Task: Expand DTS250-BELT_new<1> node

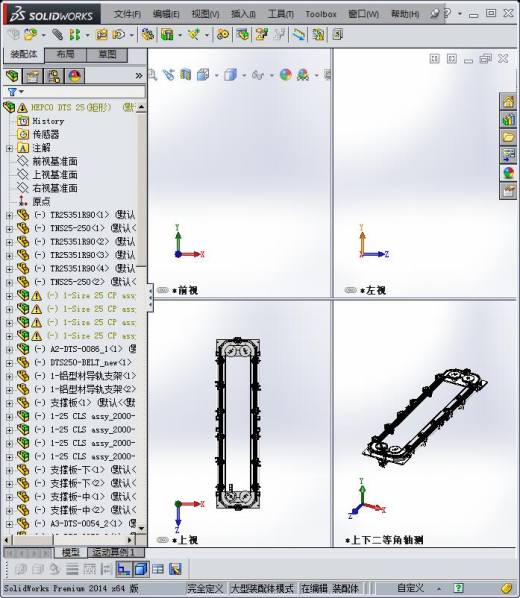Action: (x=10, y=363)
